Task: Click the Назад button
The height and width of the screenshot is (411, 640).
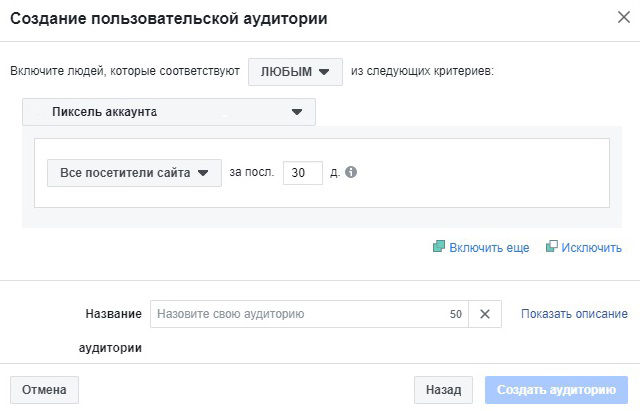Action: pyautogui.click(x=443, y=390)
